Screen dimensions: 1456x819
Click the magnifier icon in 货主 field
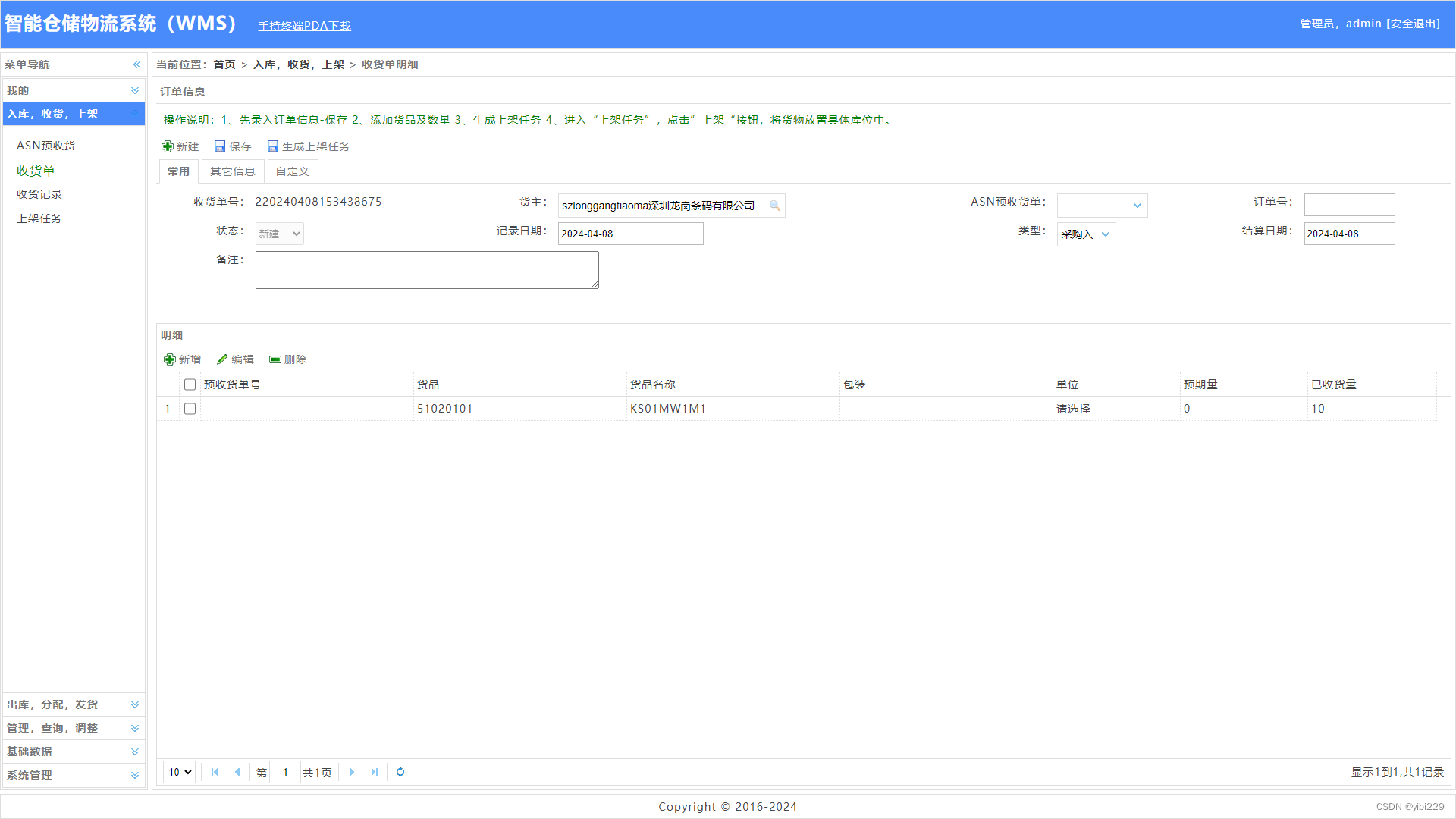point(774,206)
